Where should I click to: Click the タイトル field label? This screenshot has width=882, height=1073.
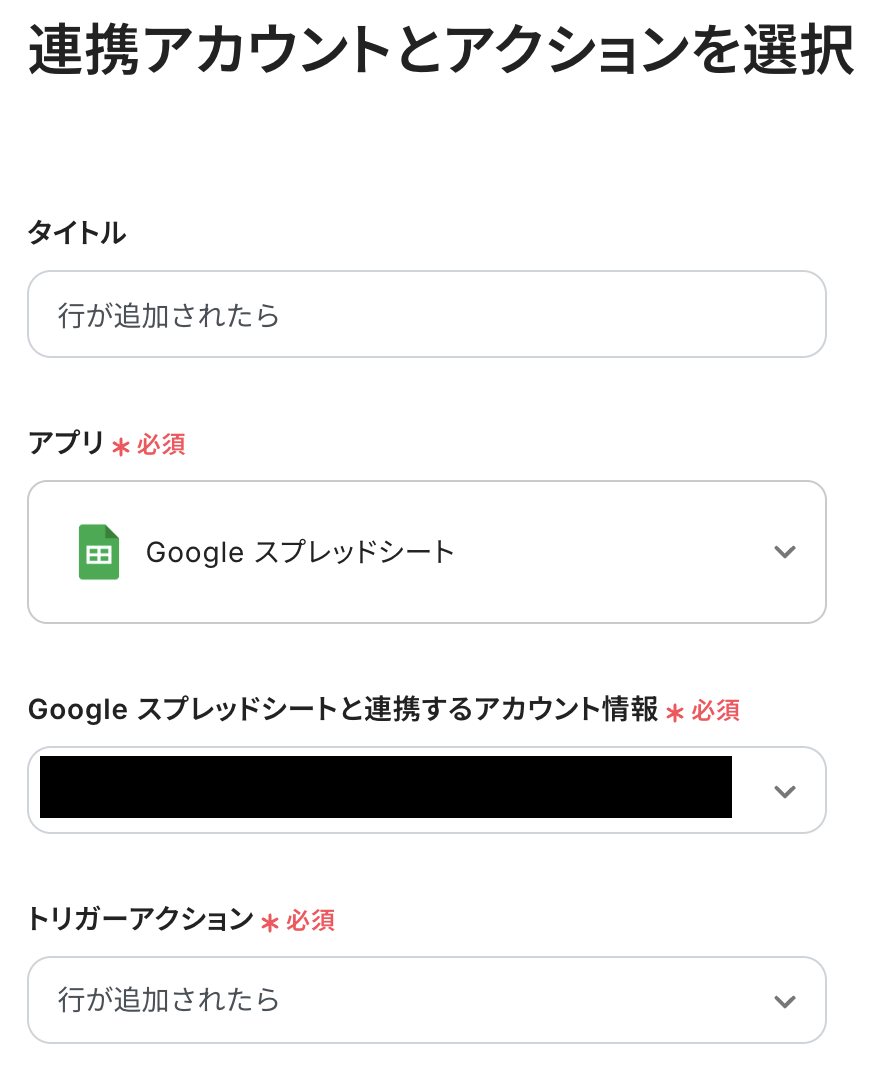tap(77, 233)
